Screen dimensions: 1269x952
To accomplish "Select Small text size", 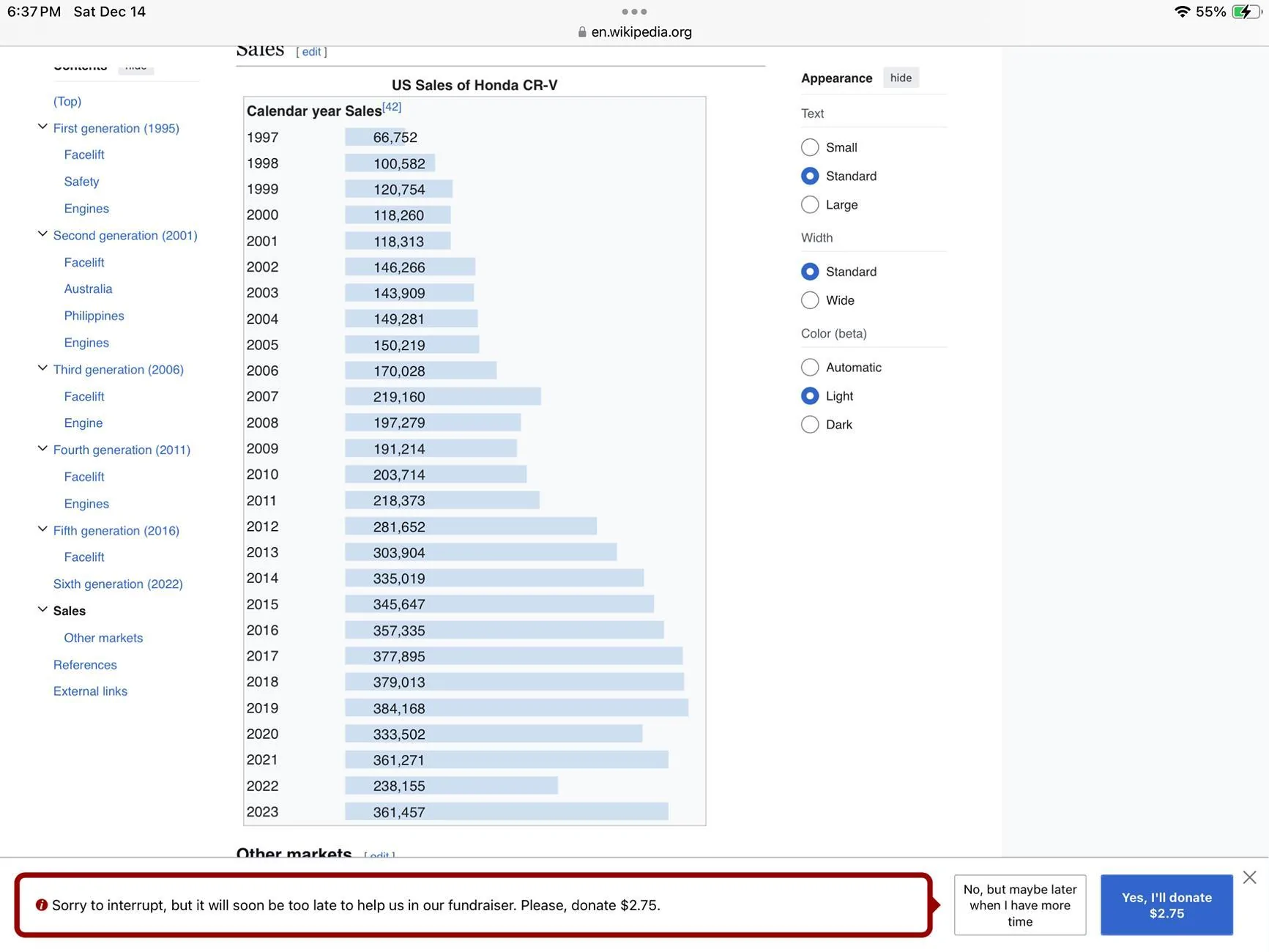I will click(810, 147).
